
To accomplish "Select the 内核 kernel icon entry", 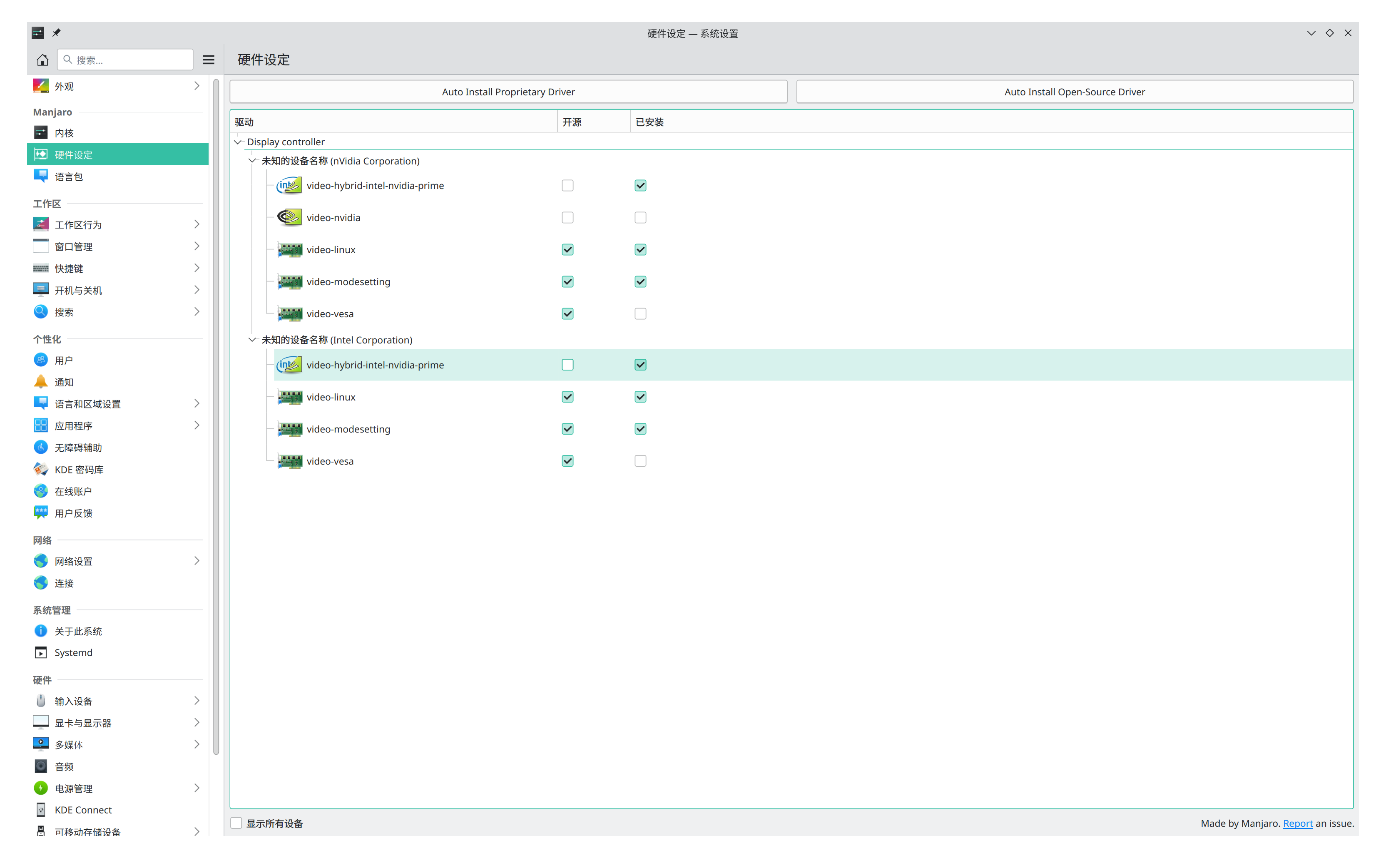I will (x=41, y=133).
